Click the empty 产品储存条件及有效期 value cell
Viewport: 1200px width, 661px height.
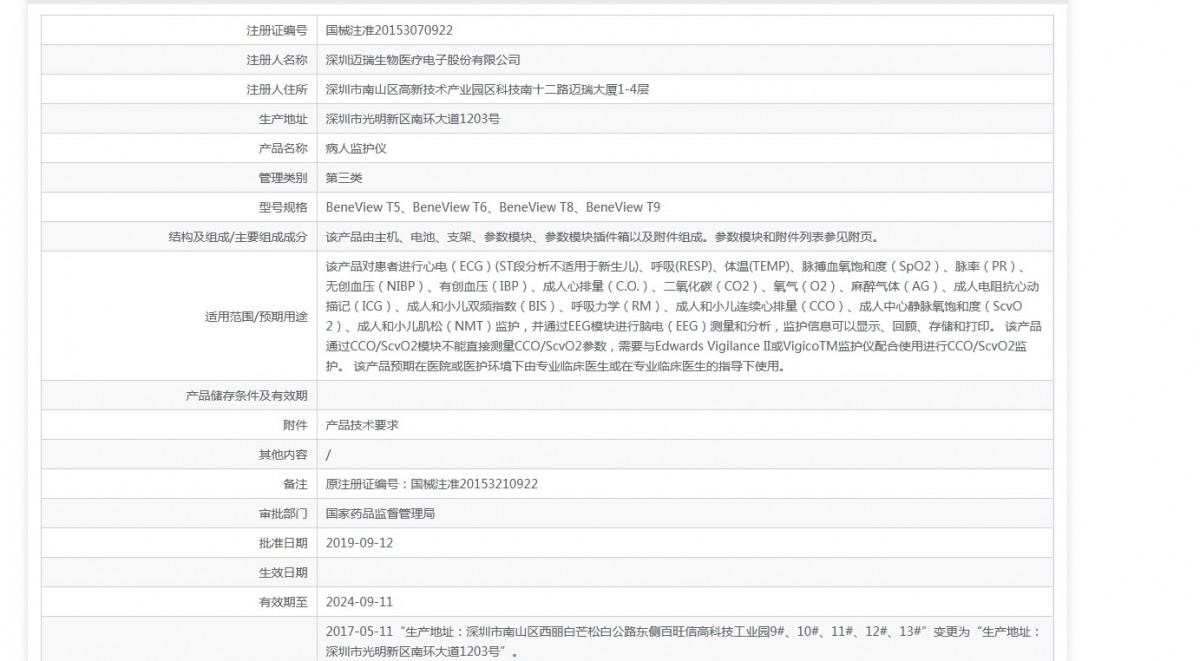[685, 395]
